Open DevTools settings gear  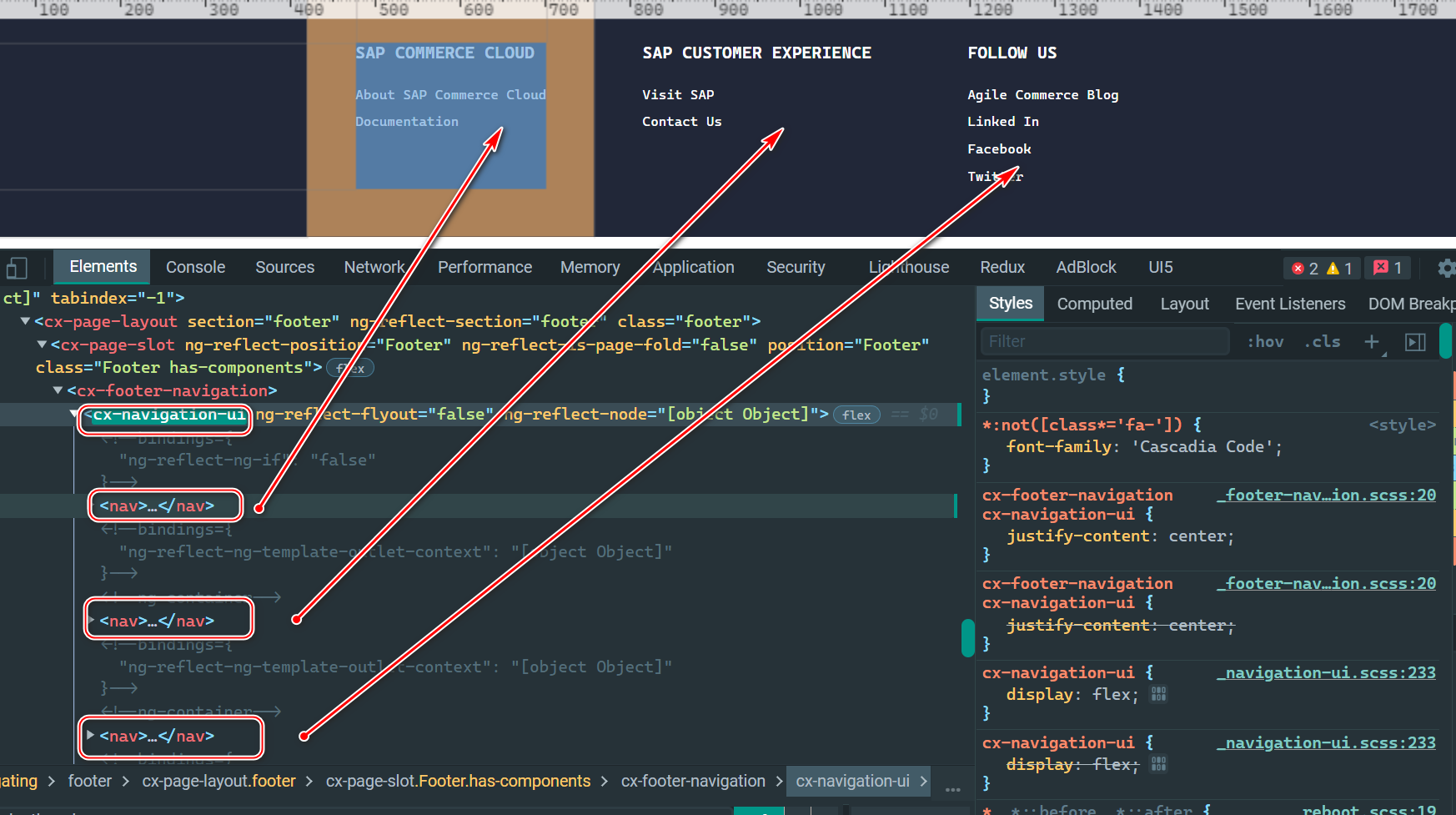(1447, 268)
